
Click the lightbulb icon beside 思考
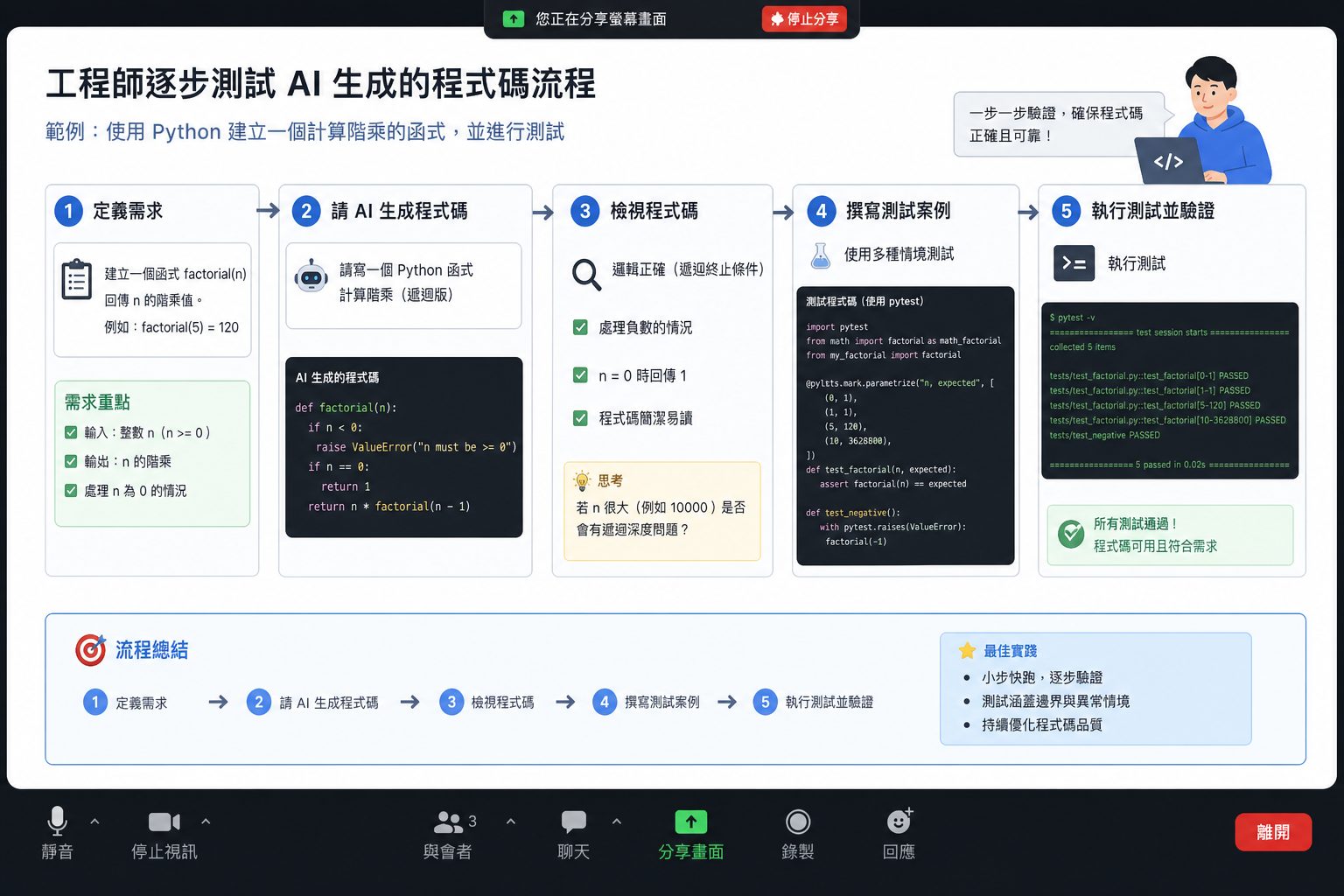coord(582,480)
